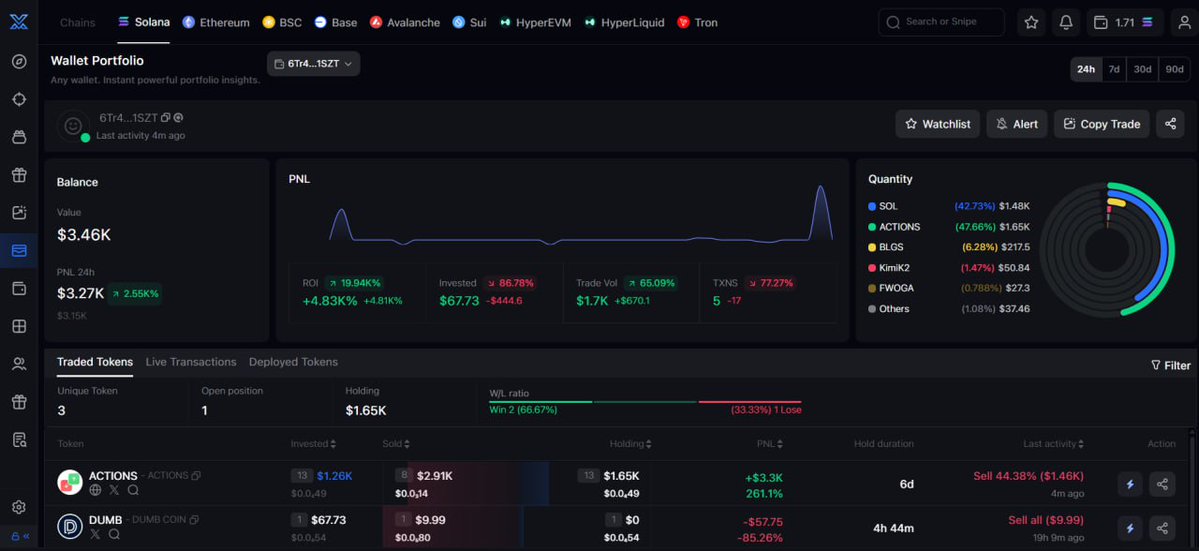Click the share icon in ACTIONS row
The width and height of the screenshot is (1199, 551).
1162,484
